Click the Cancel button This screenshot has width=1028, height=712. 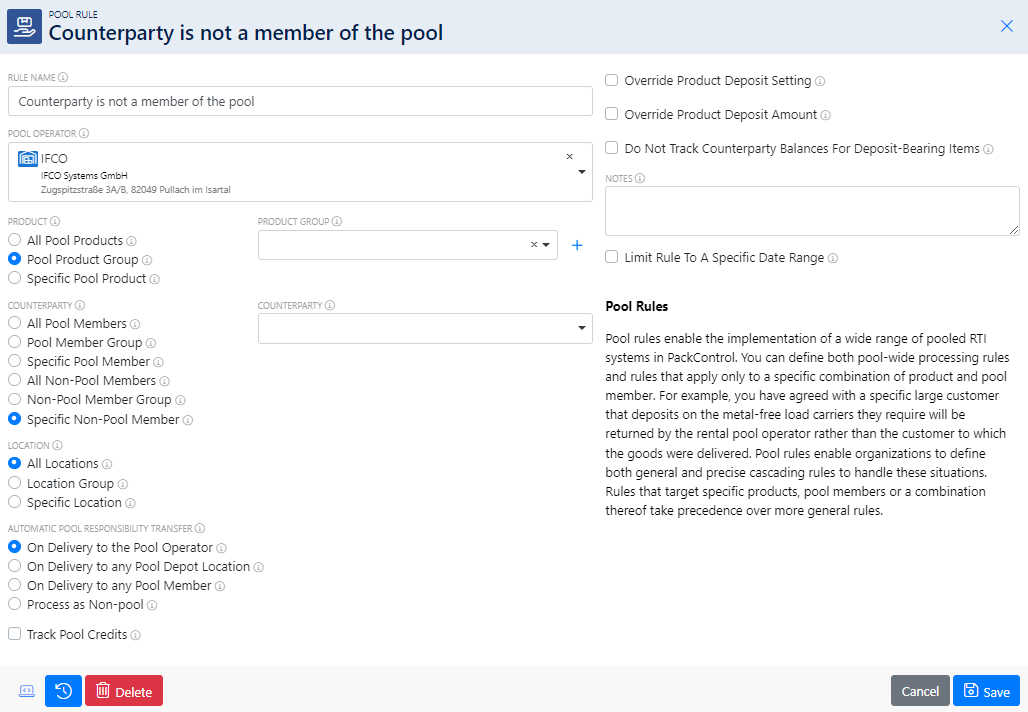click(920, 690)
